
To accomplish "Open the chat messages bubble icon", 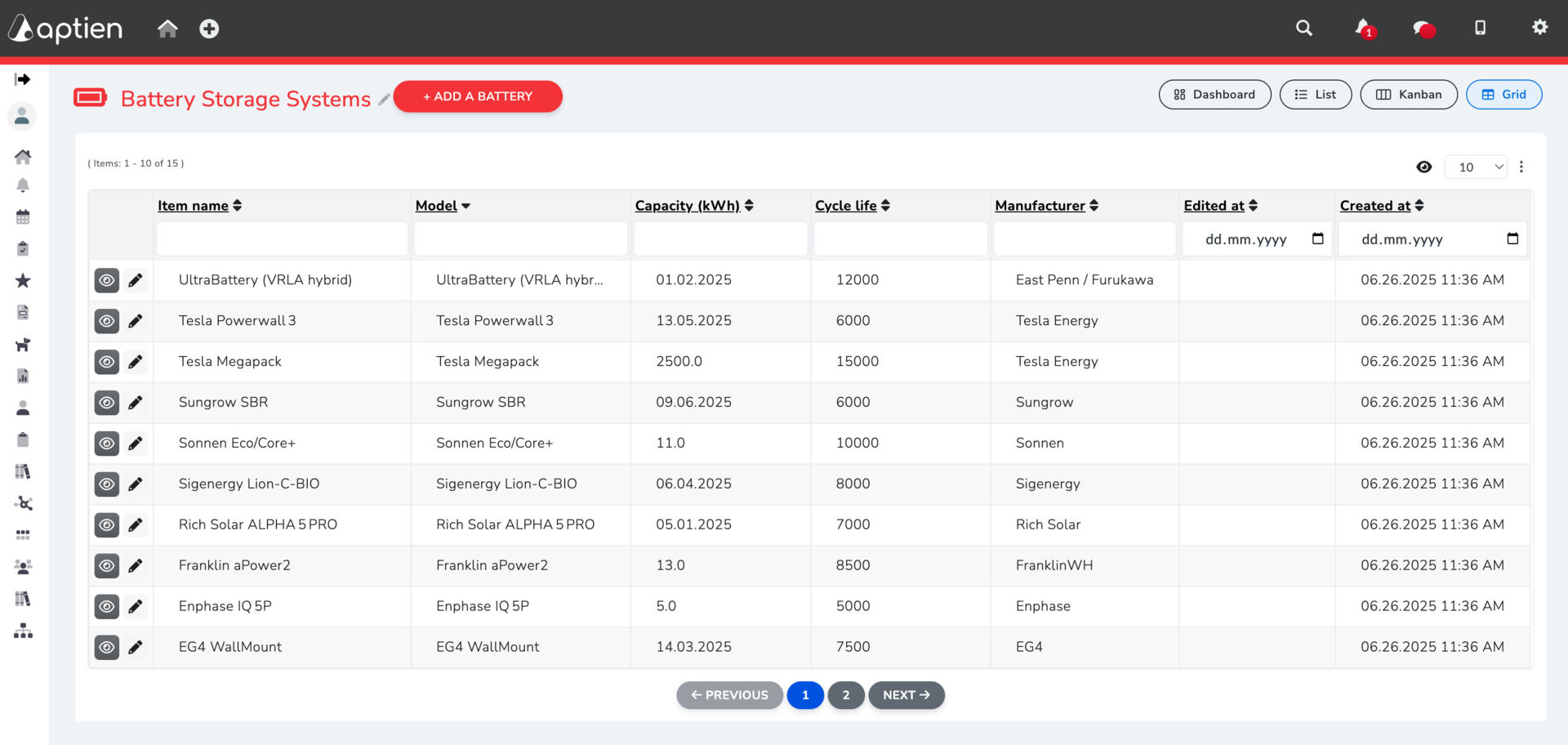I will 1423,29.
